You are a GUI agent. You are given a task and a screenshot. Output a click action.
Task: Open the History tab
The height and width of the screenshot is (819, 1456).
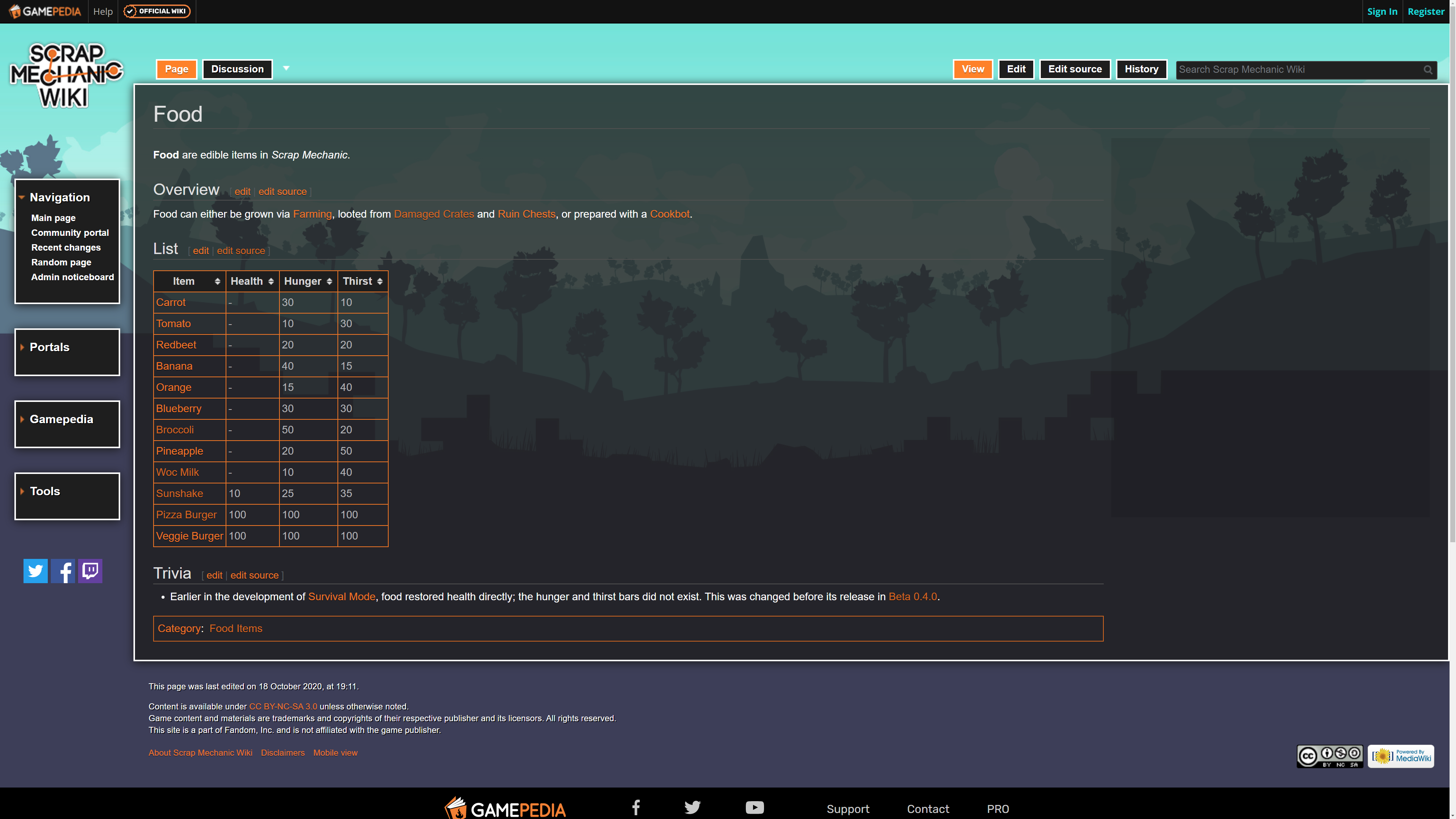click(x=1141, y=69)
